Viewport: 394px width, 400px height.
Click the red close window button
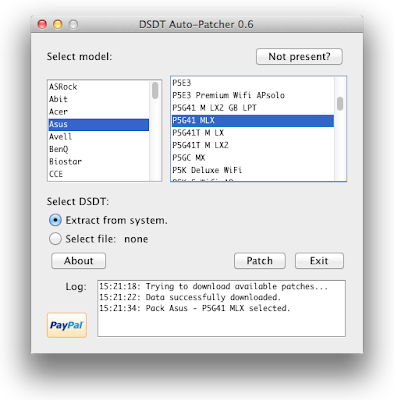42,24
